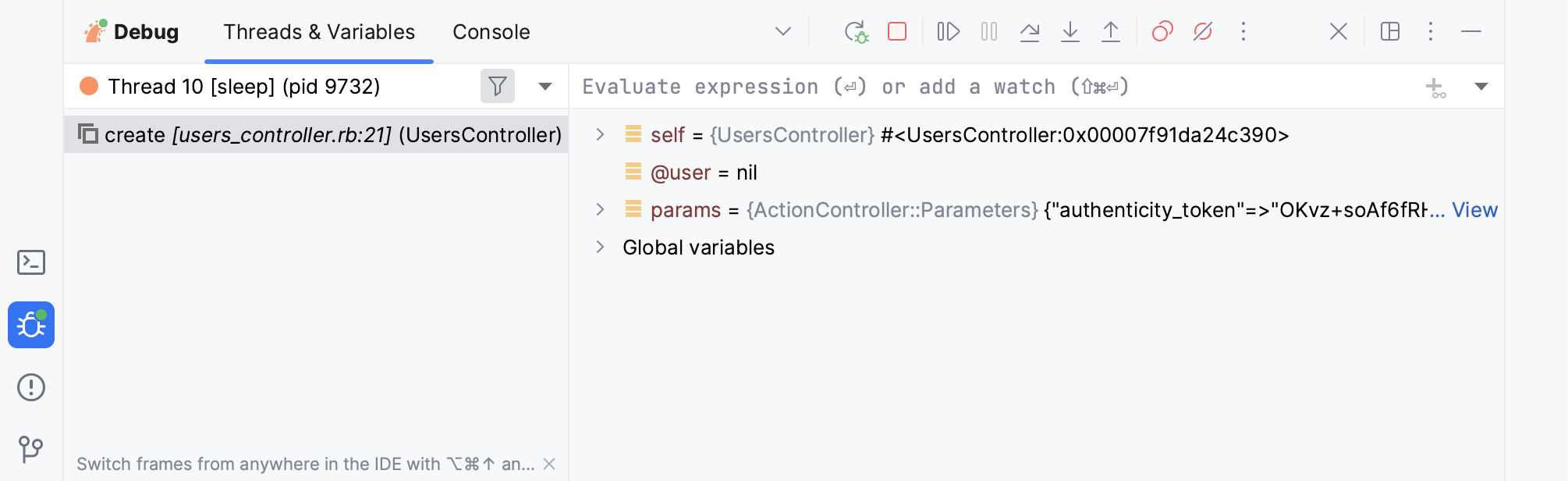Image resolution: width=1568 pixels, height=481 pixels.
Task: Open the Version Control panel
Action: point(31,447)
